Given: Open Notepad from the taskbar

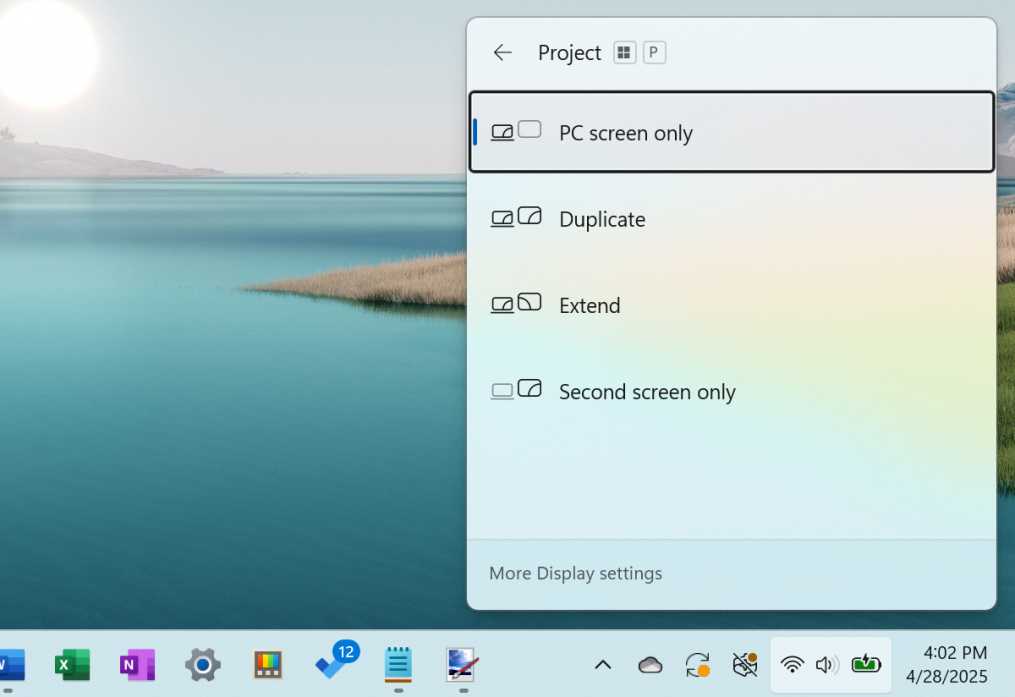Looking at the screenshot, I should (x=398, y=665).
